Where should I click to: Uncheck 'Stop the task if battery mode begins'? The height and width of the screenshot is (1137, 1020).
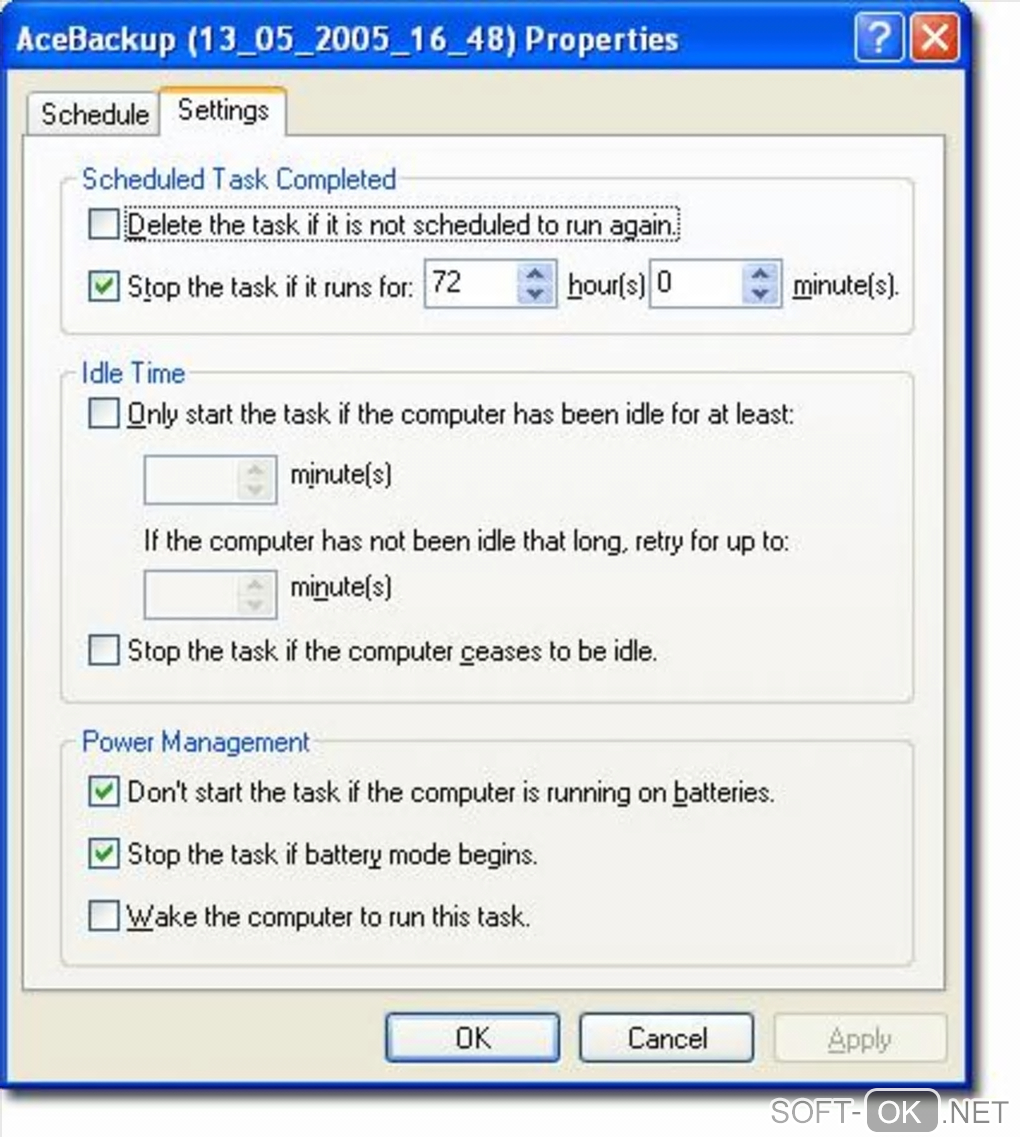pos(104,854)
